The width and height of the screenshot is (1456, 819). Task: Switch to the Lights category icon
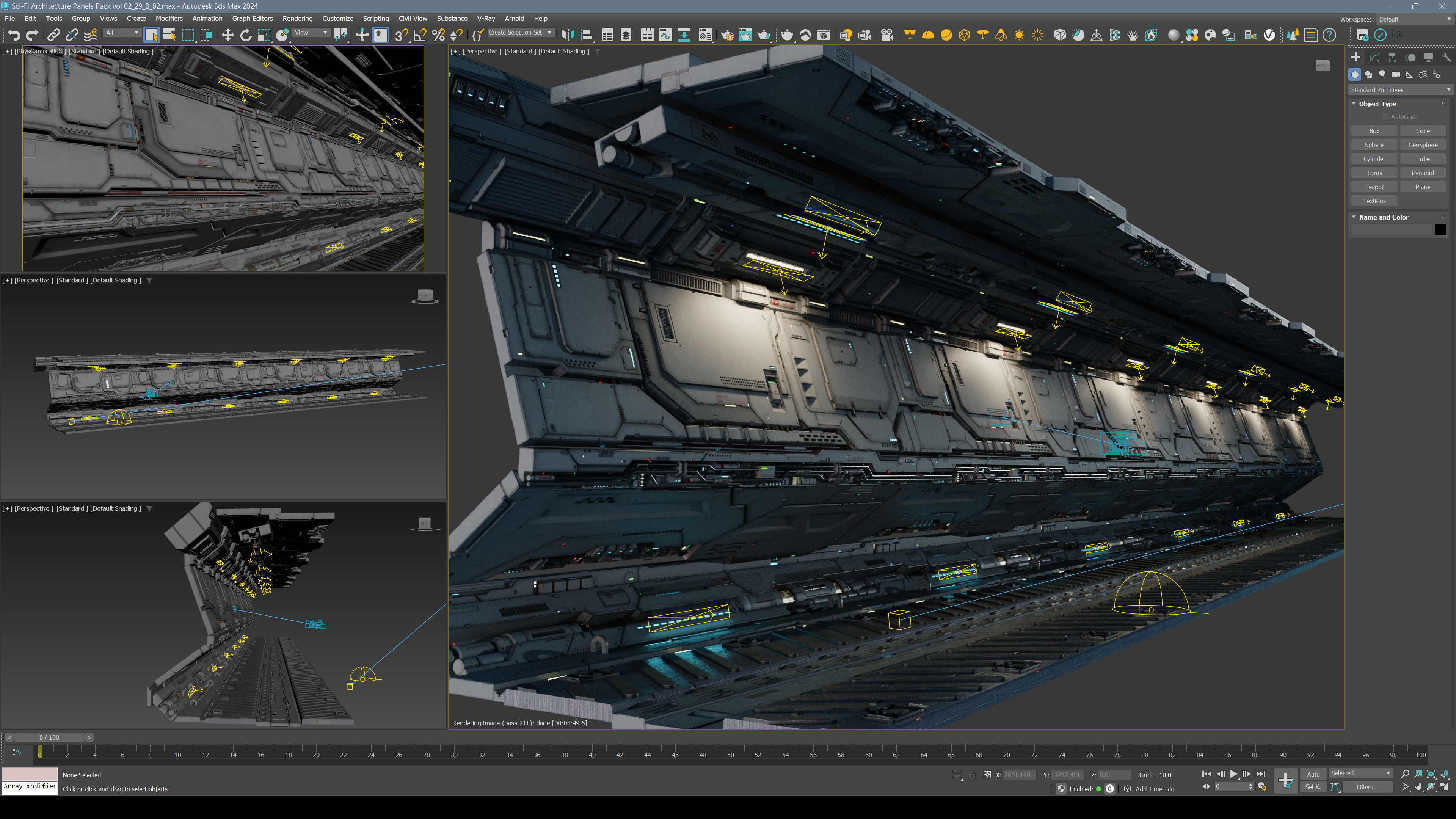click(x=1382, y=75)
